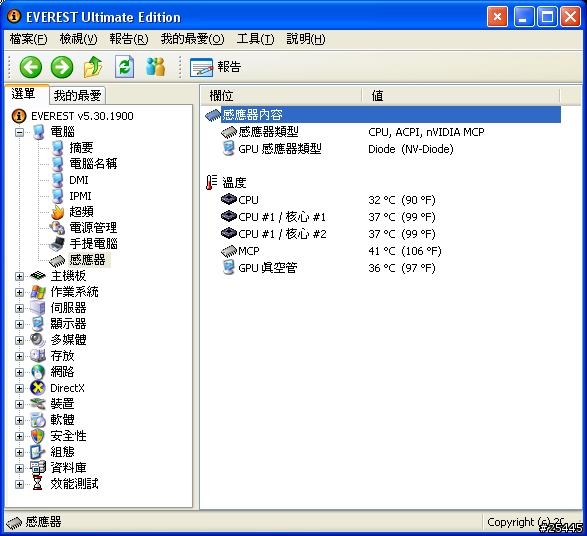Click the laptop icon beside 手提電腦
Screen dimensions: 587x536
pyautogui.click(x=57, y=244)
